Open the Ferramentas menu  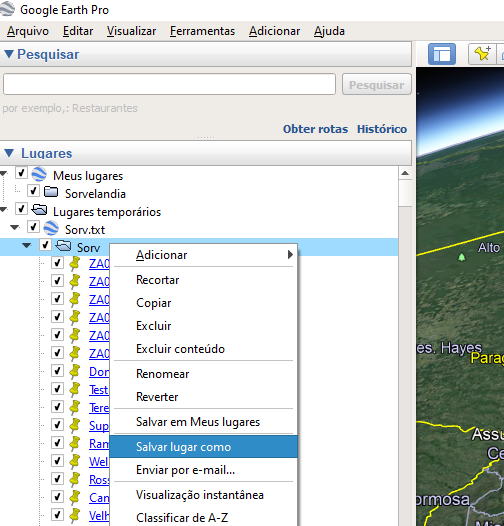click(202, 31)
